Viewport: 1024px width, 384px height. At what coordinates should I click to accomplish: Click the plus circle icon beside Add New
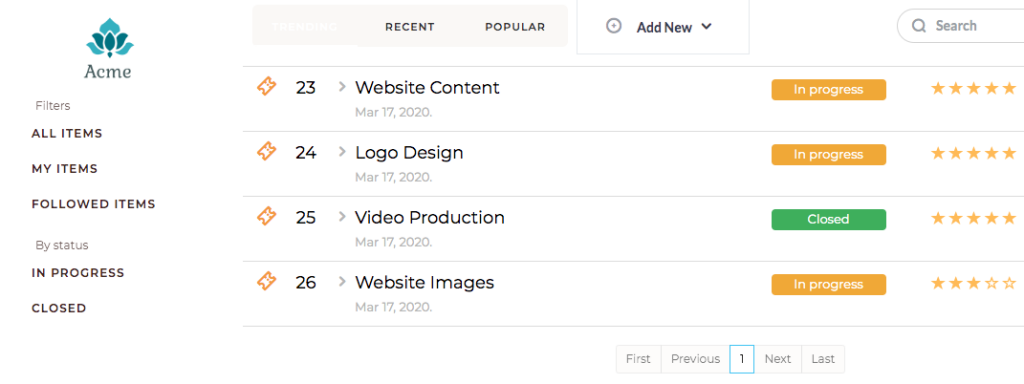(614, 26)
